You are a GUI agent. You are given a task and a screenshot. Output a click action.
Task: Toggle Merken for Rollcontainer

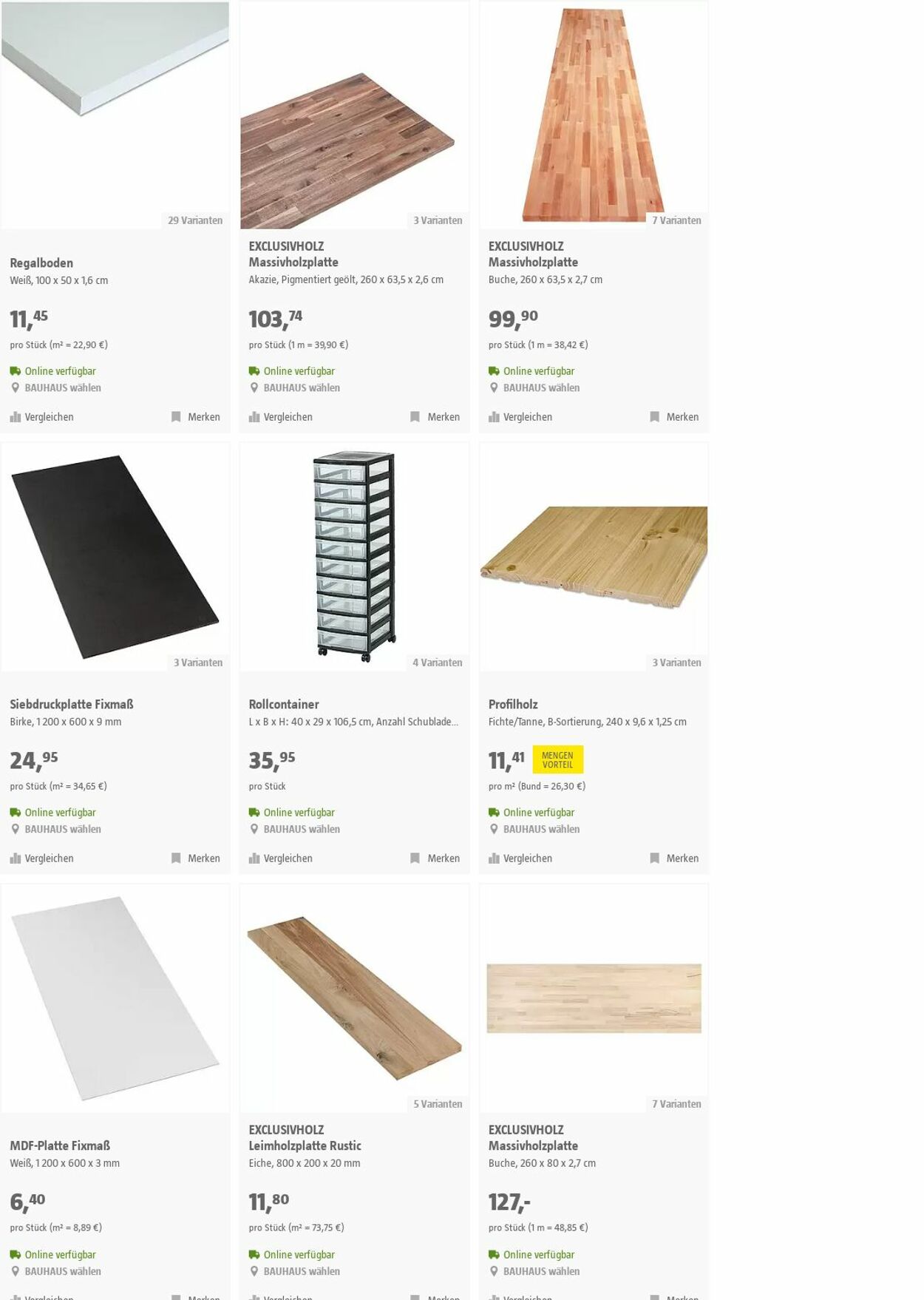(435, 859)
